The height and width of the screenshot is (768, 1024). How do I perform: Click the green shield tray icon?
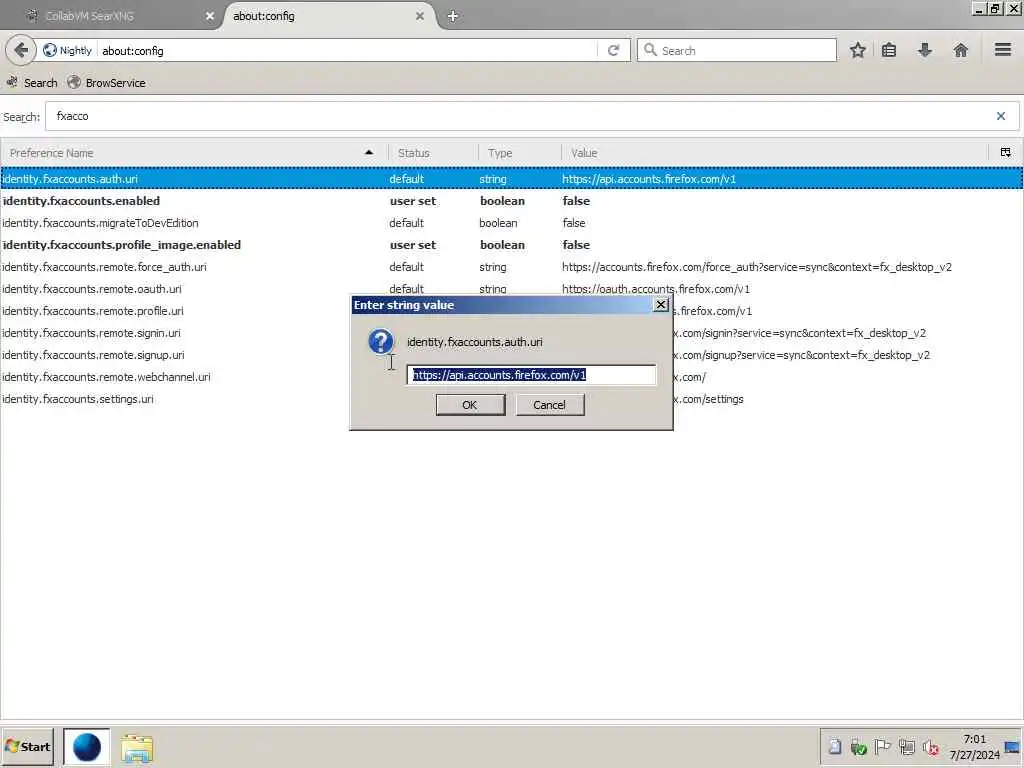coord(858,747)
